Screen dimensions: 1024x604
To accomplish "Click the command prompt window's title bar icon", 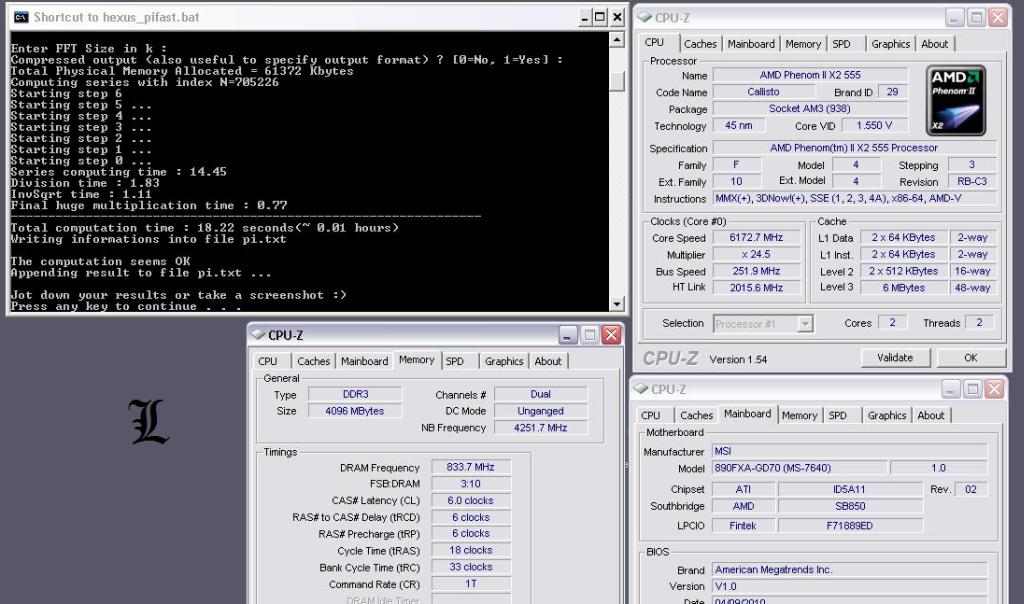I will [x=20, y=17].
